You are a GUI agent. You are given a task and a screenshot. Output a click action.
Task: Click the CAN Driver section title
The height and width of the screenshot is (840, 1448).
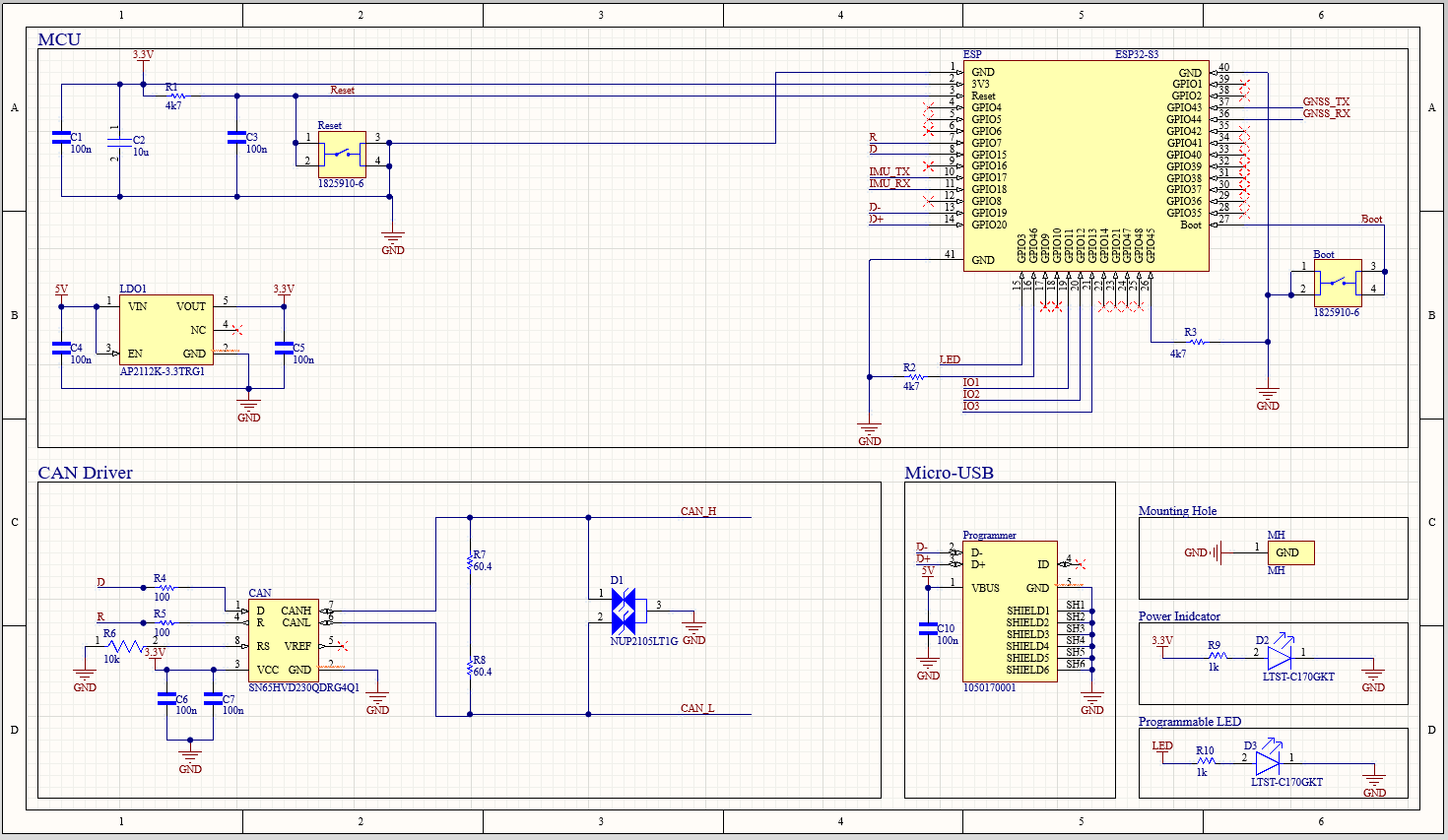[x=85, y=473]
